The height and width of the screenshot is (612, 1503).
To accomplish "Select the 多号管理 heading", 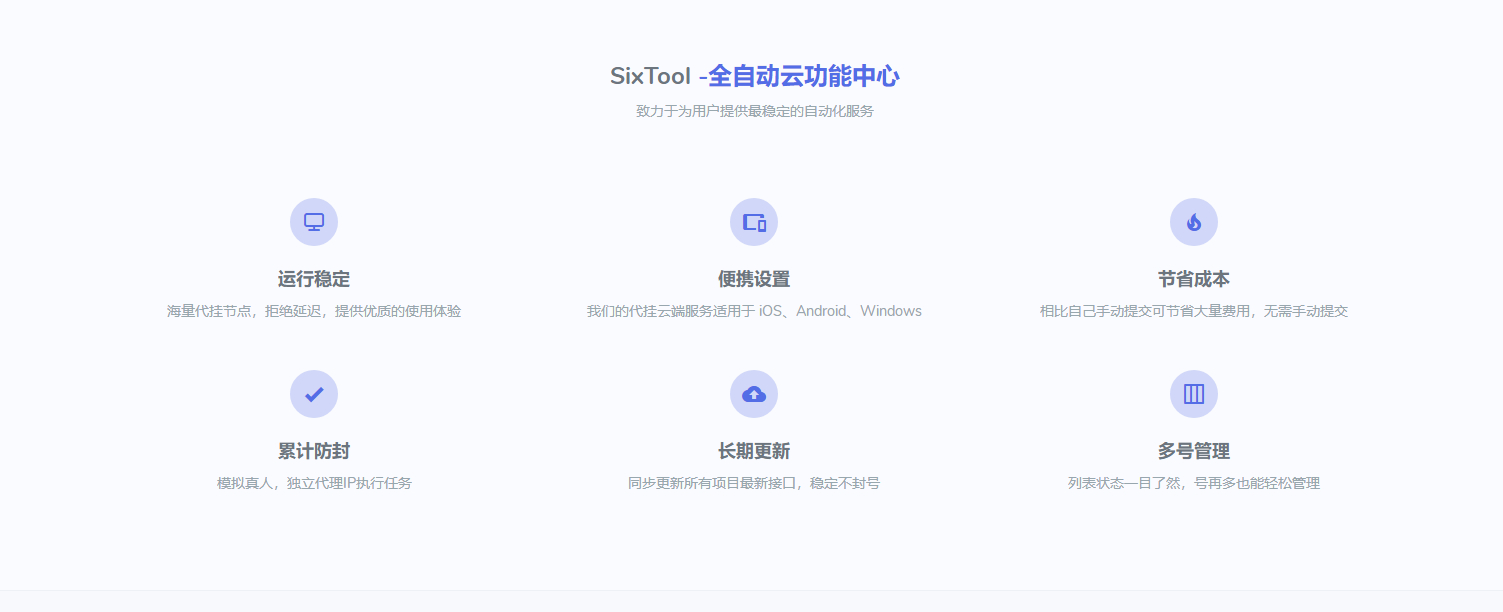I will coord(1194,451).
